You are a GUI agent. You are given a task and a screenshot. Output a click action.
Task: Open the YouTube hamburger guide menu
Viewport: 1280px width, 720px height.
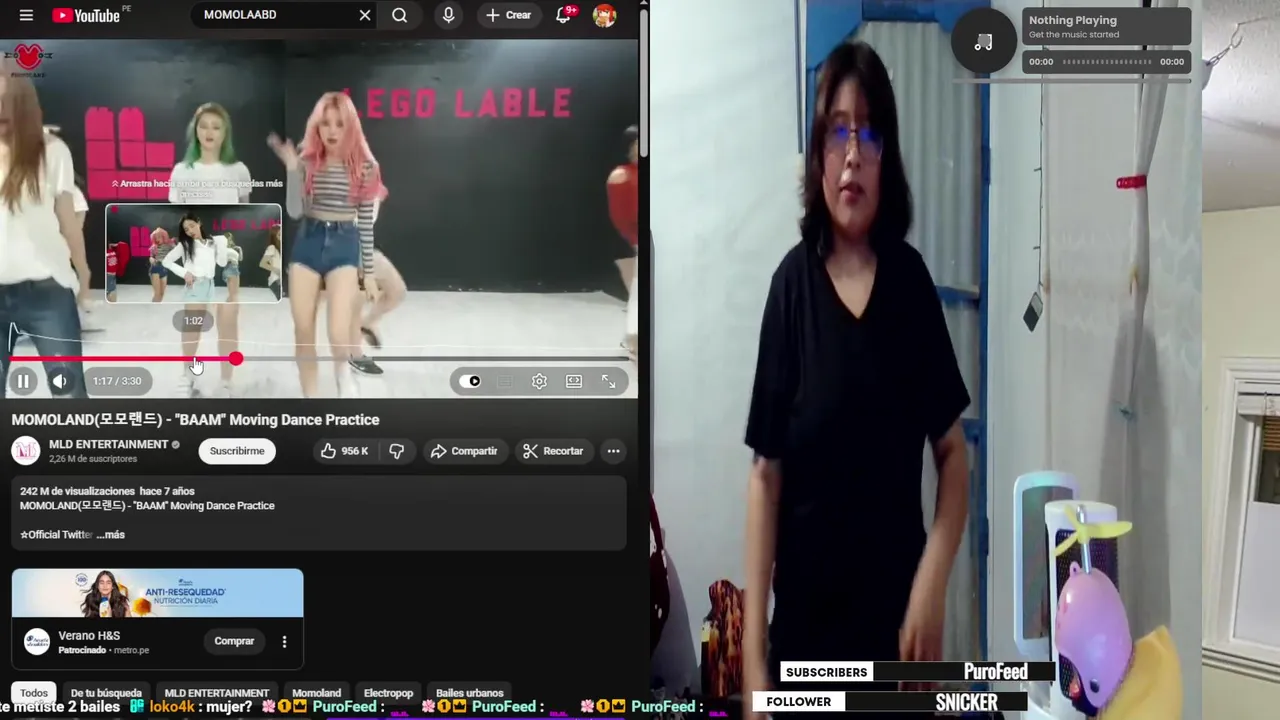[x=26, y=15]
